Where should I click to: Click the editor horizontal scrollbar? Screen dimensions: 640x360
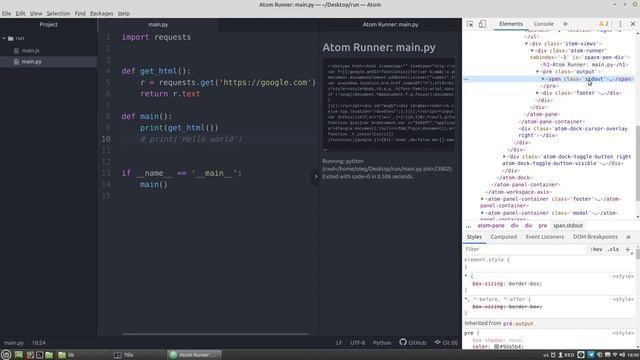pyautogui.click(x=215, y=334)
